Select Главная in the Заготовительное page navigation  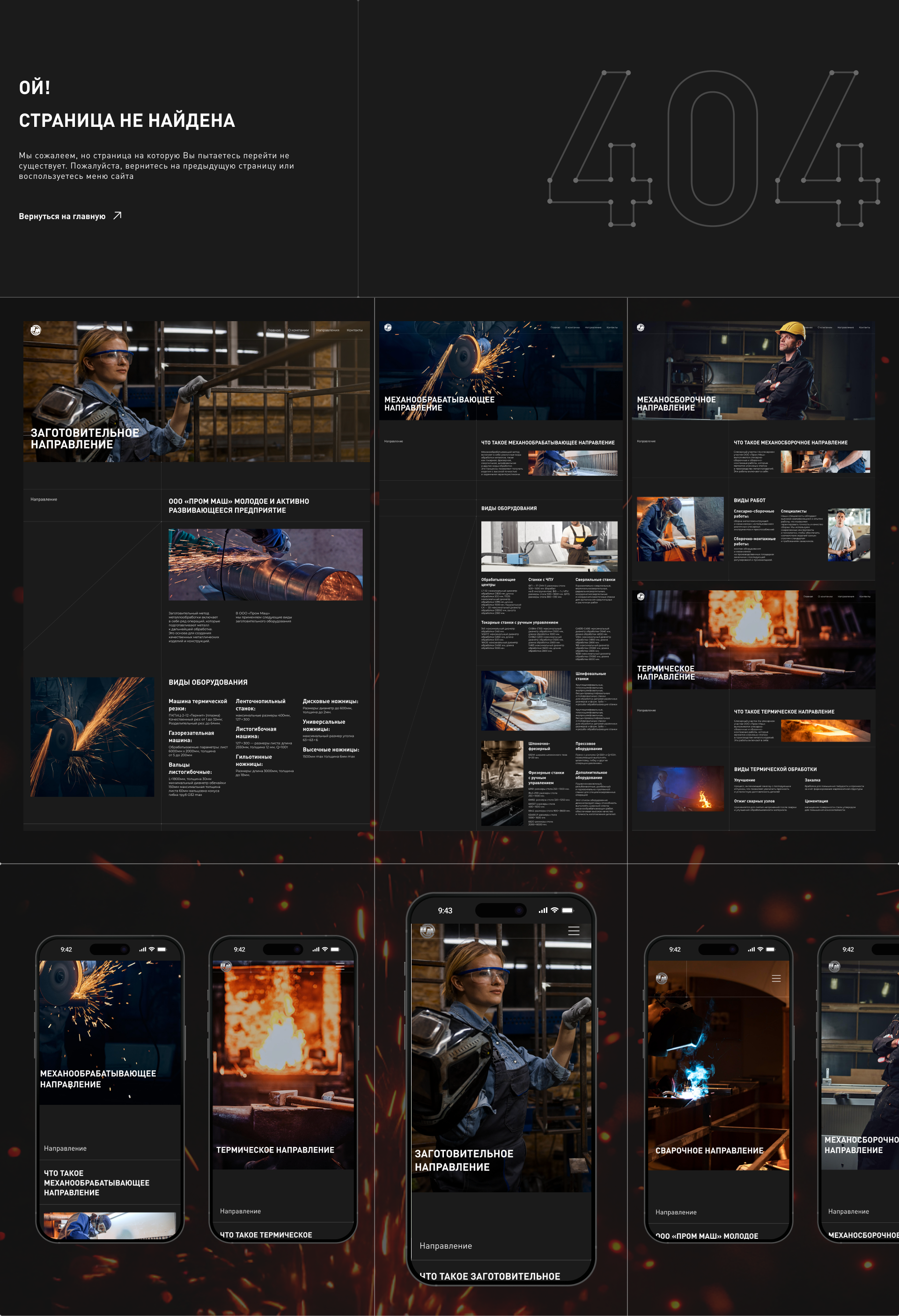pos(273,330)
